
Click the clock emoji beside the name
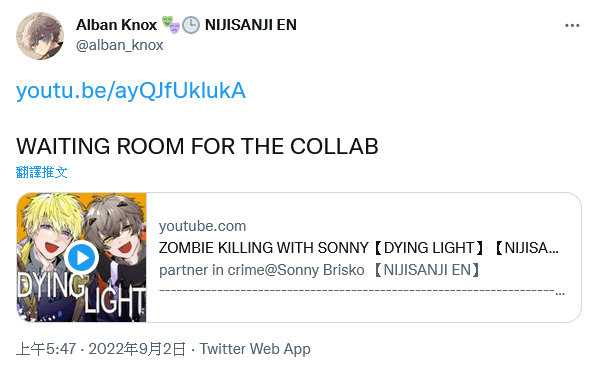[191, 26]
